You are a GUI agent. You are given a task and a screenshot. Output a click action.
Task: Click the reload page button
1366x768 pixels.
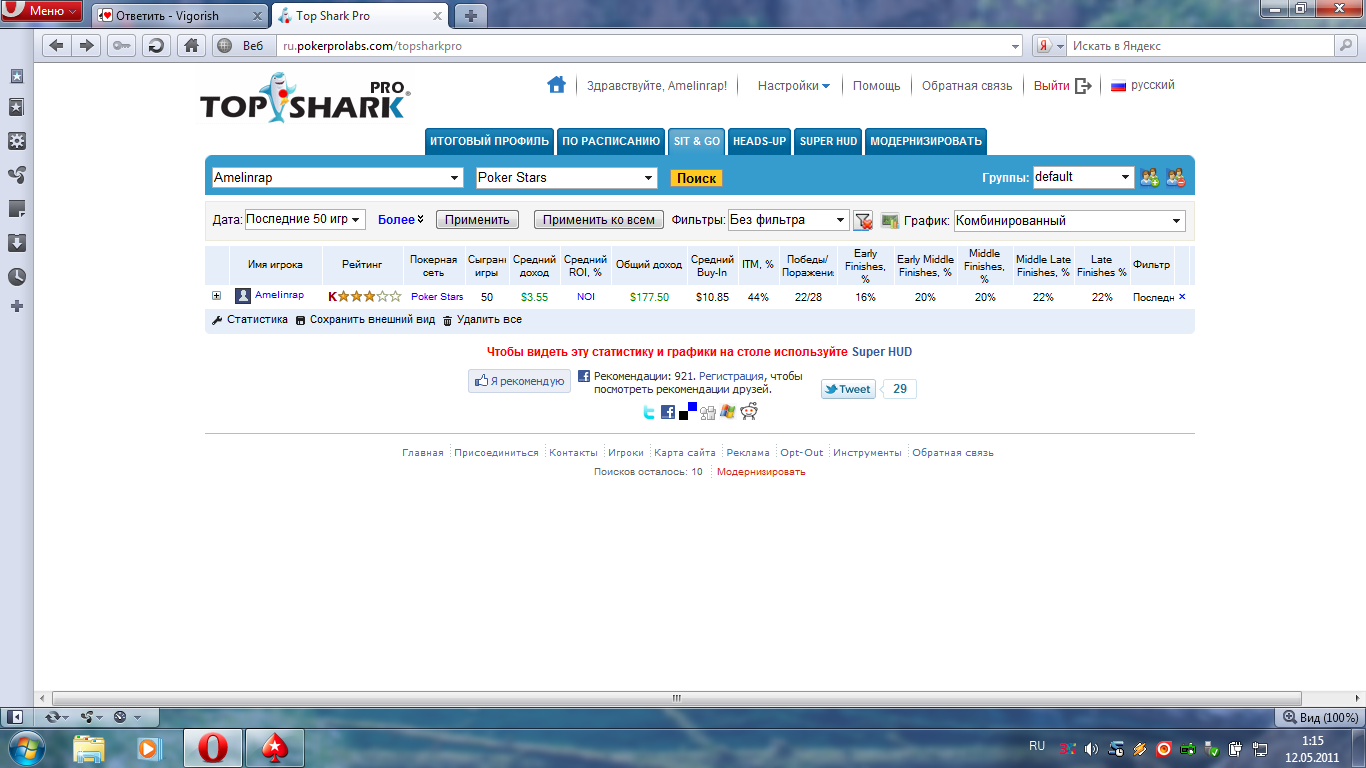[155, 46]
